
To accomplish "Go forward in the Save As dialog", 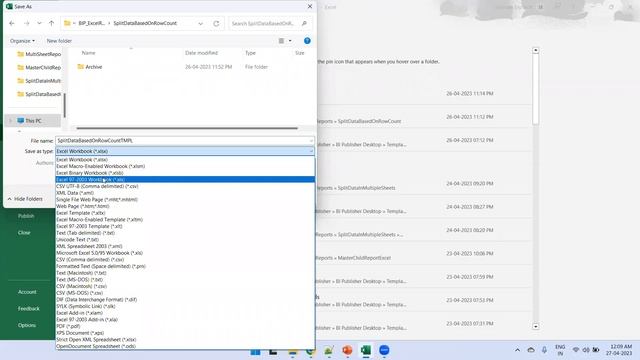I will [27, 23].
